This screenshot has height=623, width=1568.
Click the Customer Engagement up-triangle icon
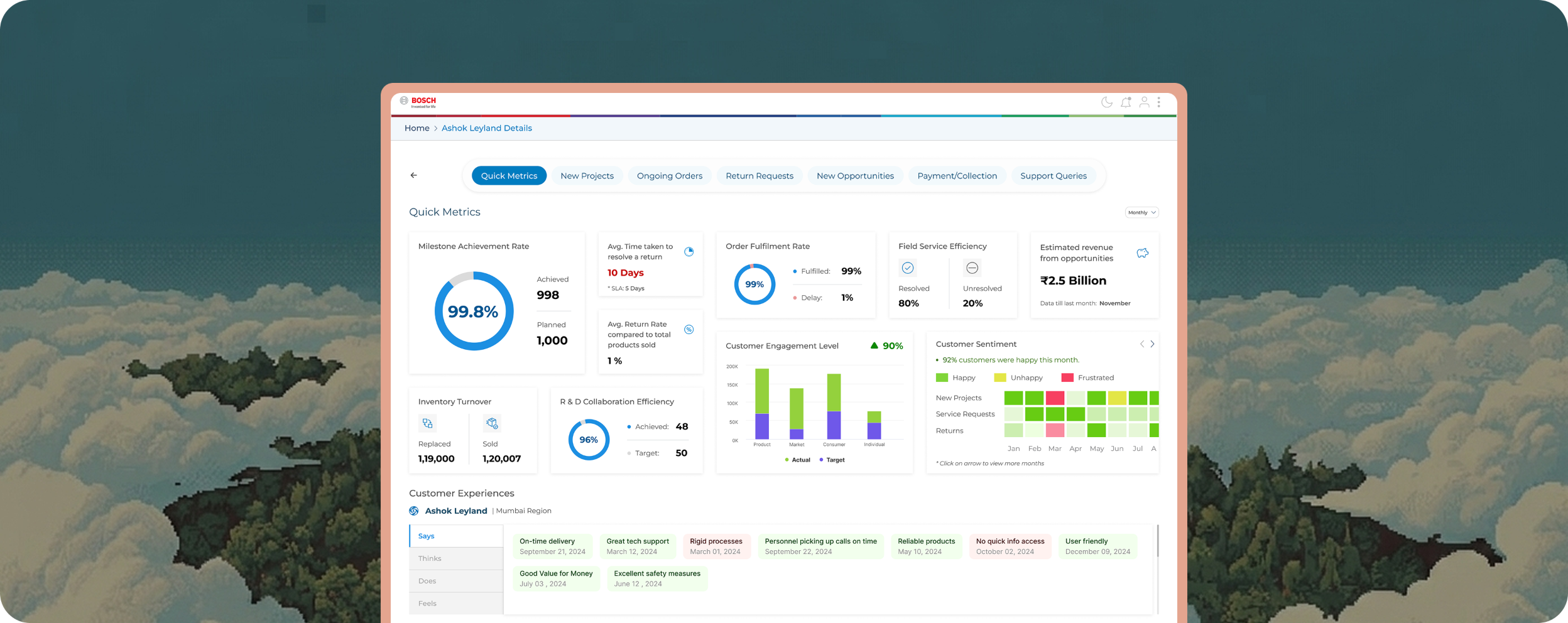[874, 345]
